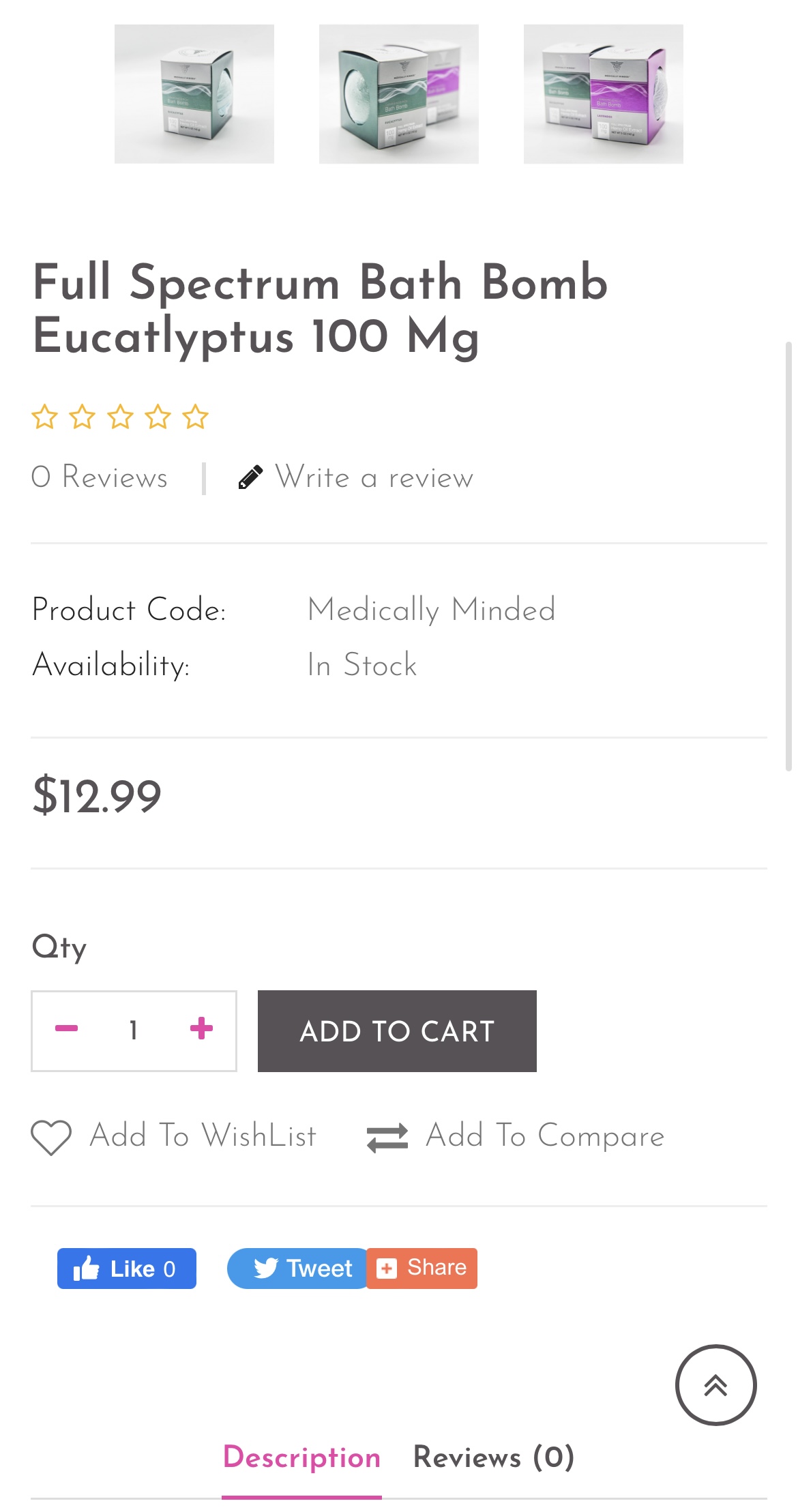Increase quantity with the plus button
The image size is (798, 1512).
[201, 1028]
